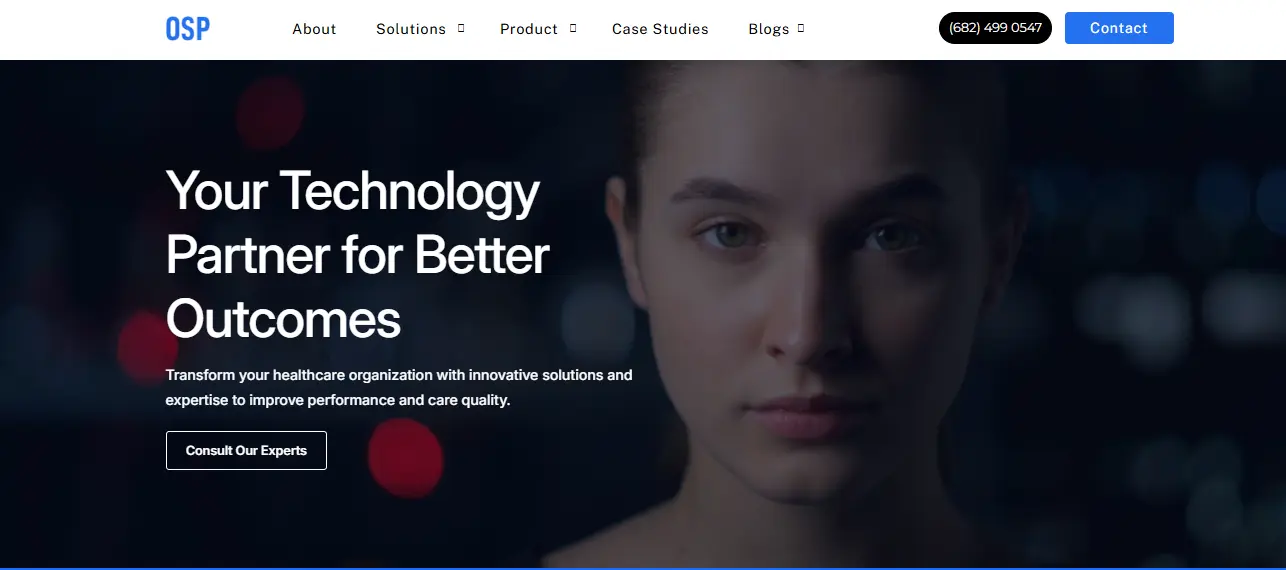This screenshot has height=570, width=1286.
Task: Expand the arrow next to Blogs
Action: pyautogui.click(x=801, y=28)
